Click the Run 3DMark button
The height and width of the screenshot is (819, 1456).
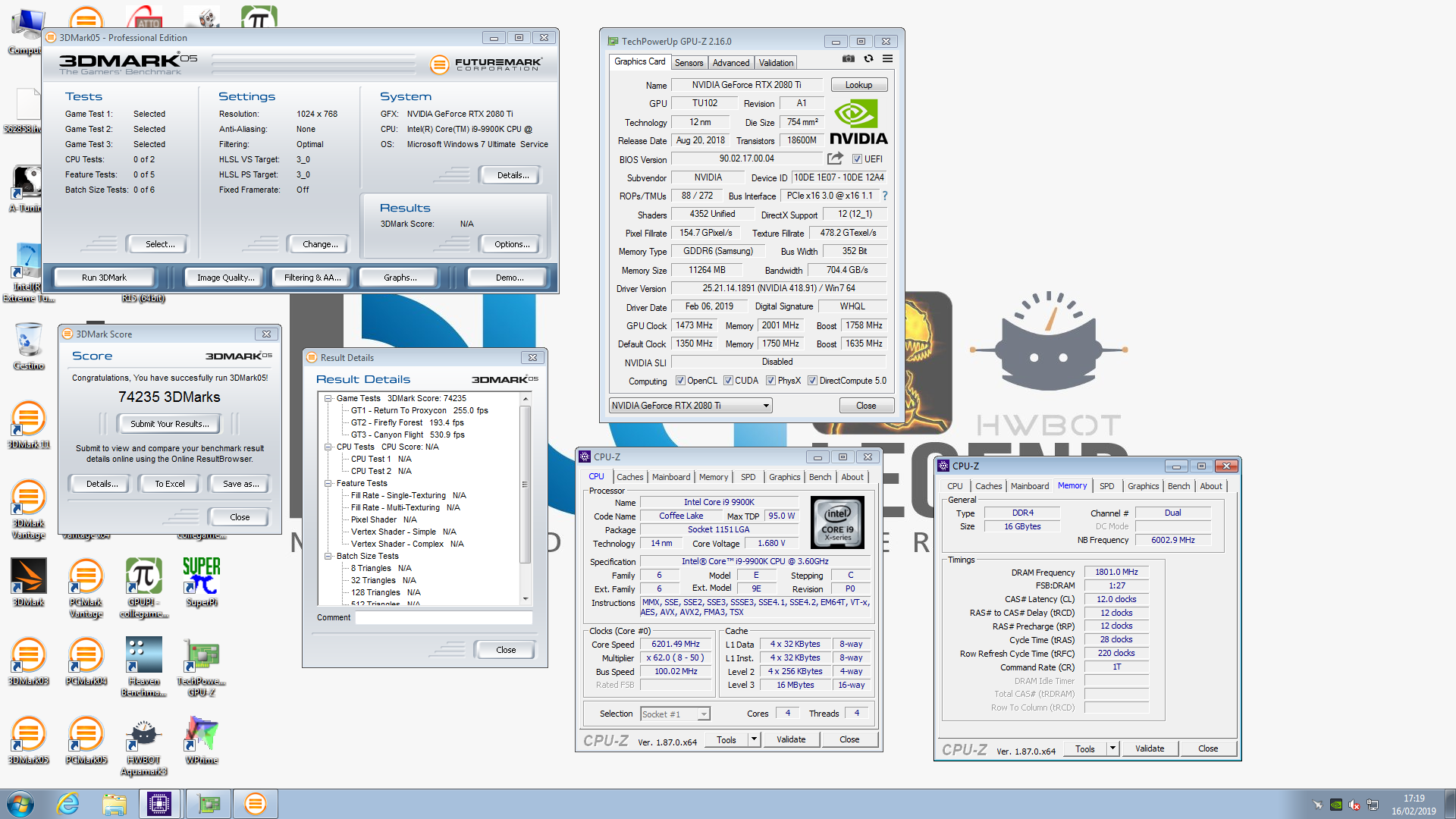point(104,278)
